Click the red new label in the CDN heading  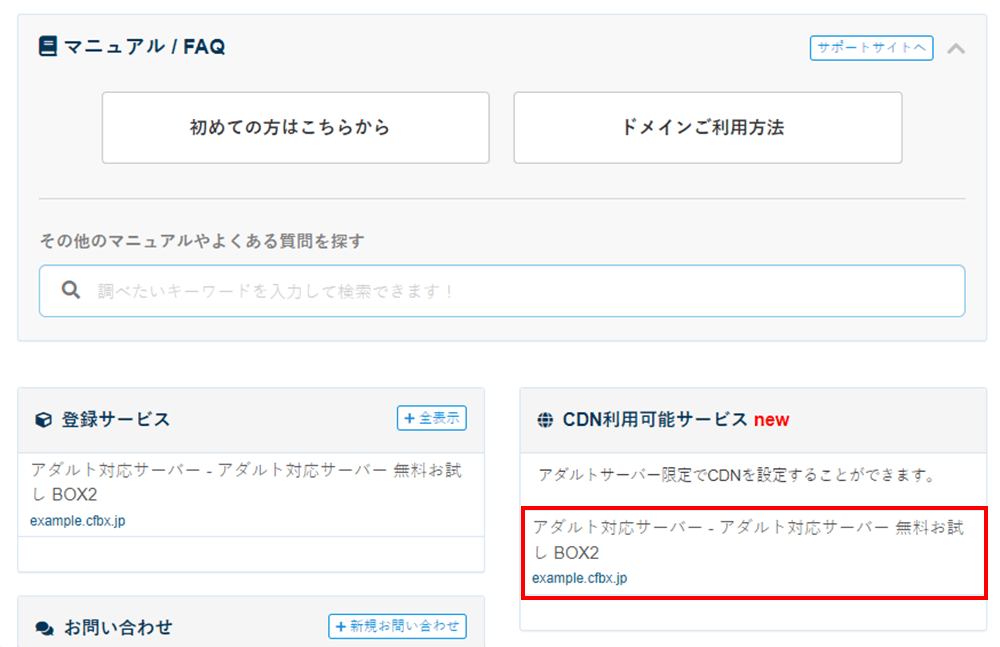point(771,420)
